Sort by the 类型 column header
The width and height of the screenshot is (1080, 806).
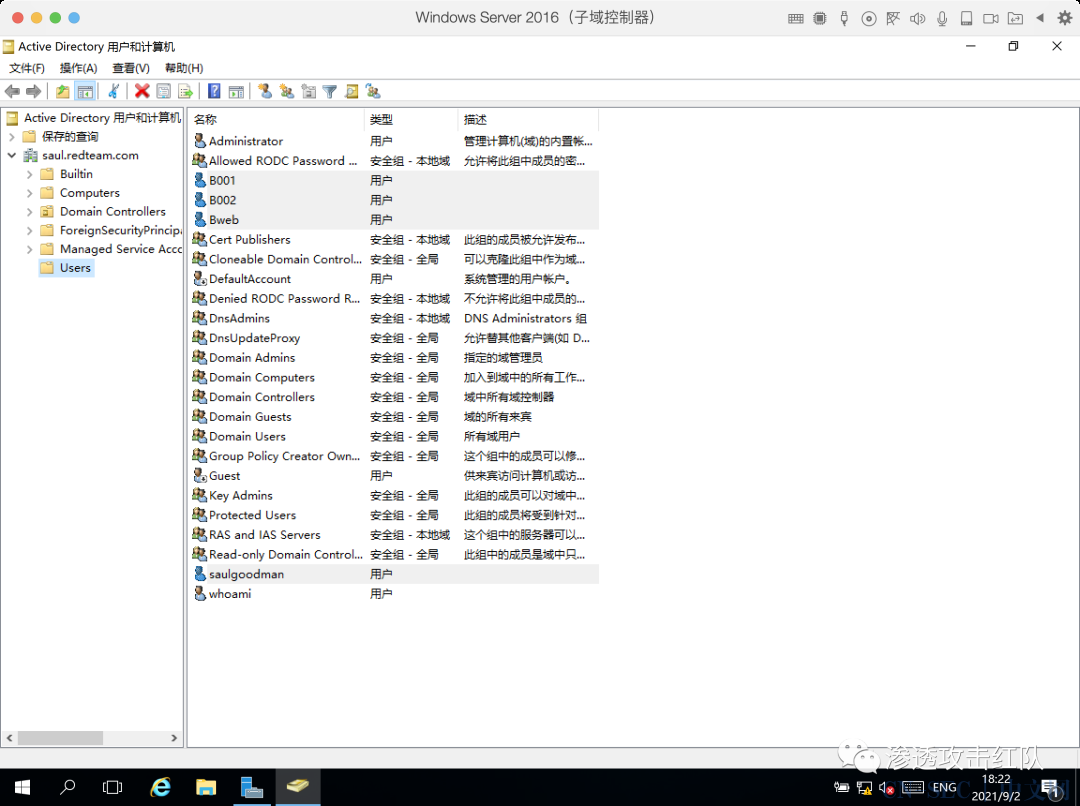(411, 120)
